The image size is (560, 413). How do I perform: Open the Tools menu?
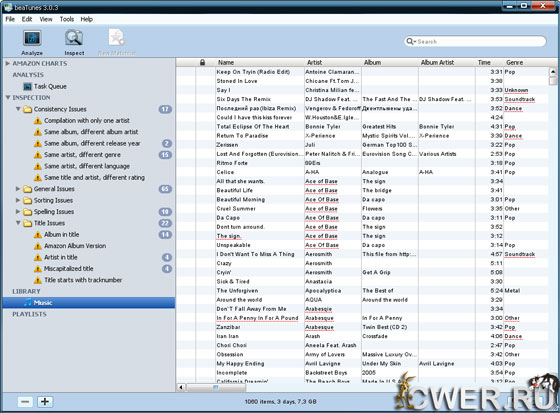coord(67,19)
